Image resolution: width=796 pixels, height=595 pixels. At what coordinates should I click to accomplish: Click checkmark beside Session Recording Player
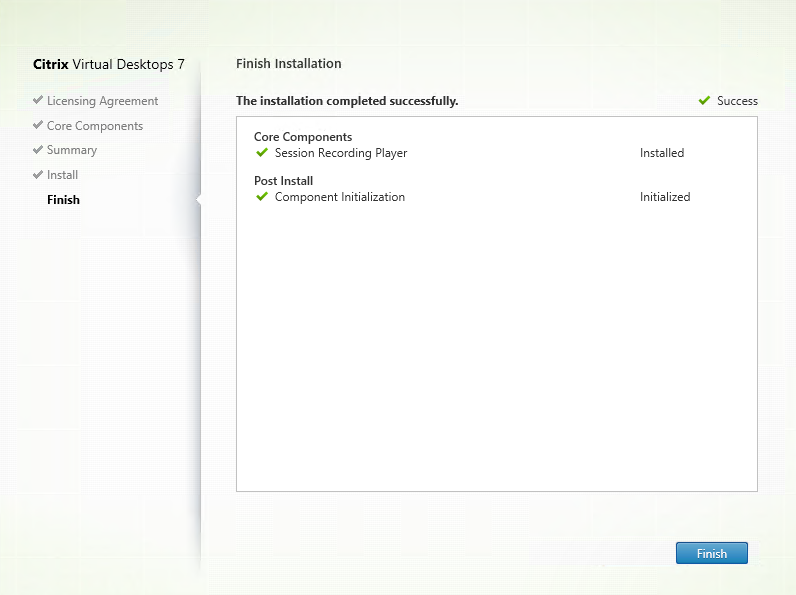tap(262, 153)
